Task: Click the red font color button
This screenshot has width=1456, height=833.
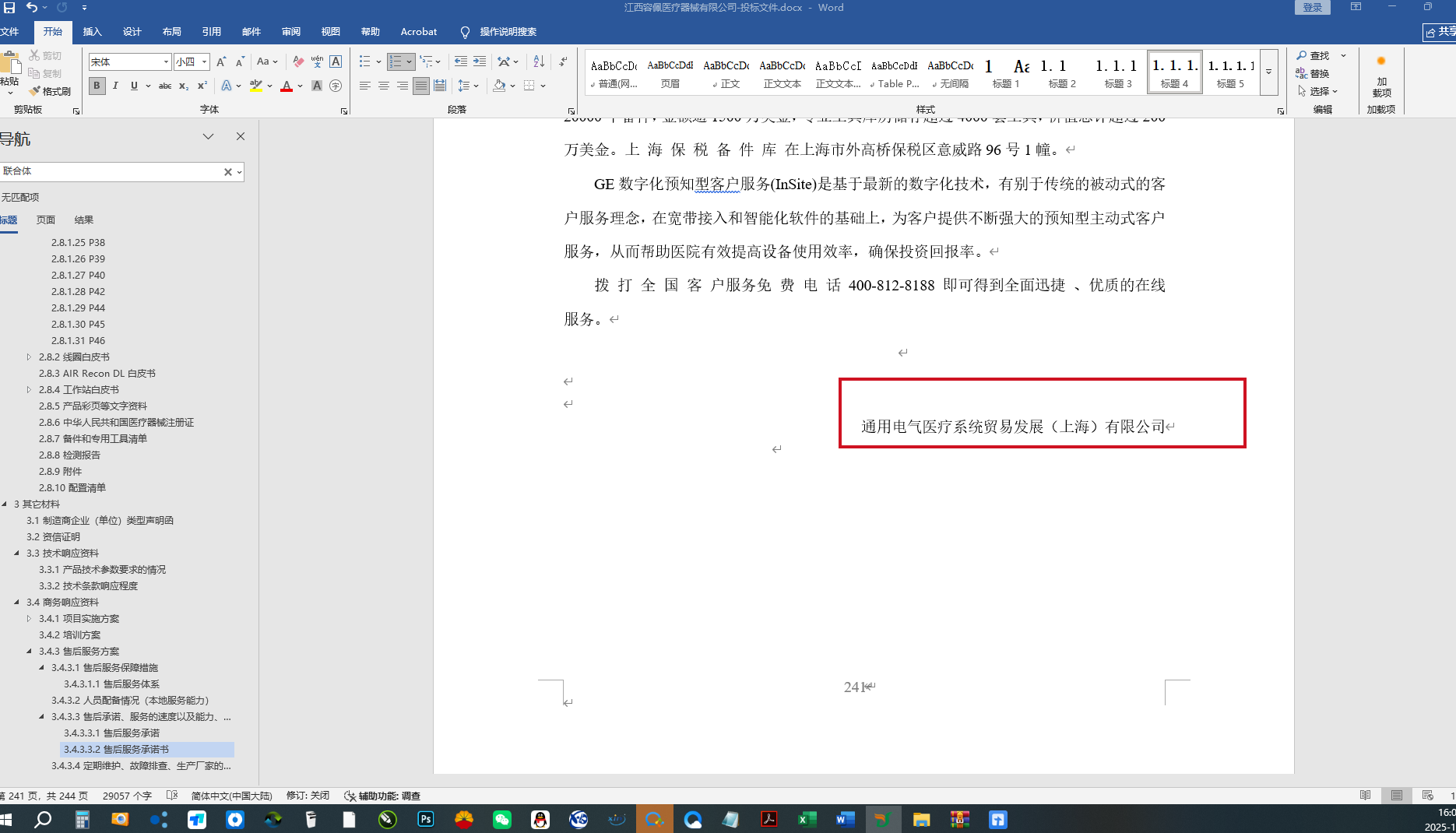Action: [x=287, y=86]
